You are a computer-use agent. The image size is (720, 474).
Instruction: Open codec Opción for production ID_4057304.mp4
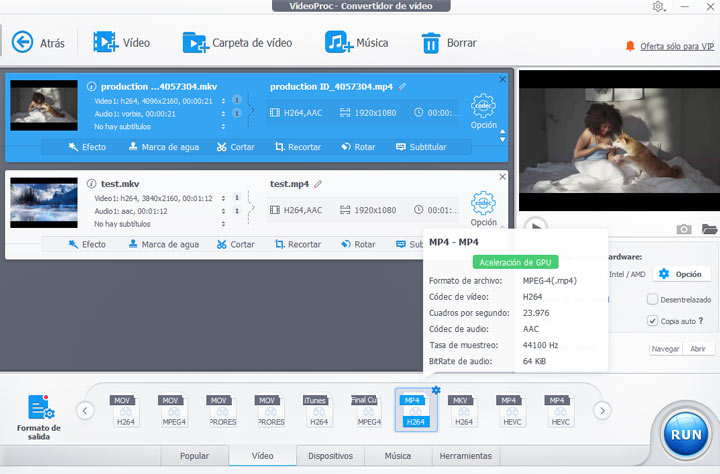click(484, 111)
